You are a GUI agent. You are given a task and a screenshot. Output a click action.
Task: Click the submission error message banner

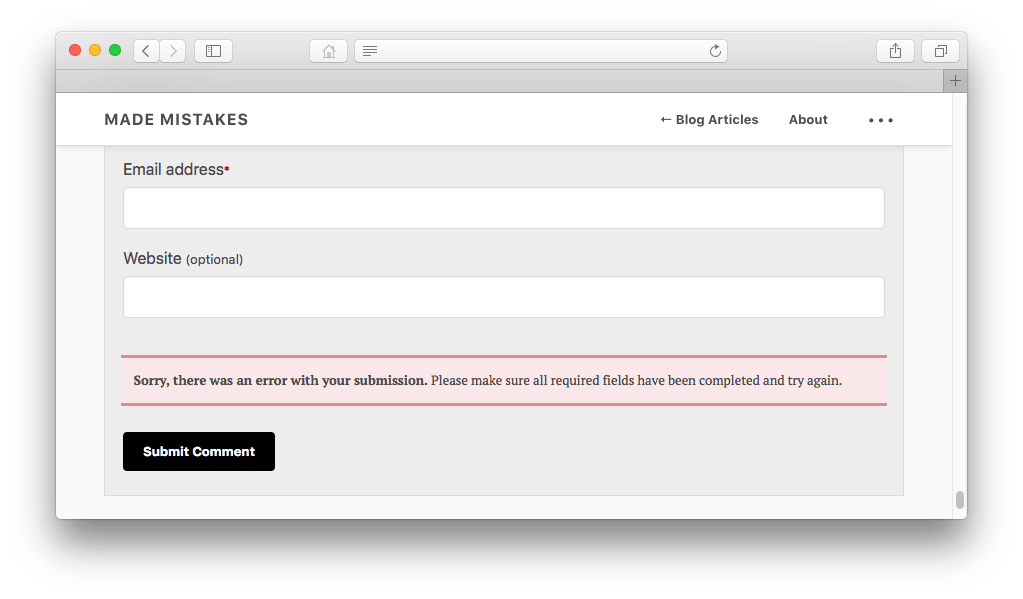pos(503,380)
